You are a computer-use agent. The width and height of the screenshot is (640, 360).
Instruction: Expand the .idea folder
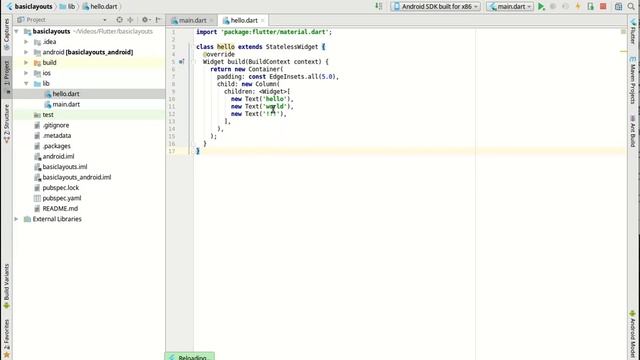26,42
